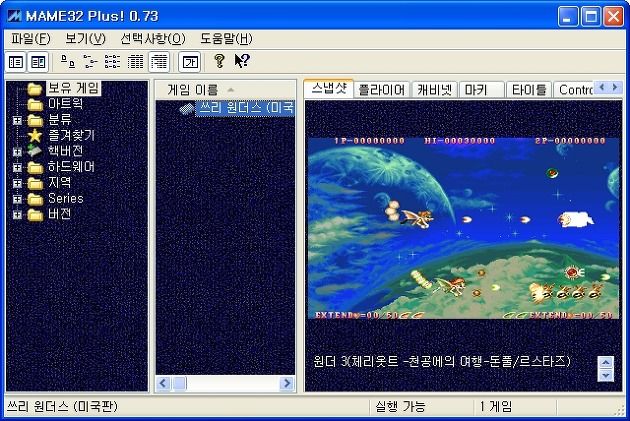Switch to grouped view icon
The height and width of the screenshot is (421, 630).
(x=159, y=62)
